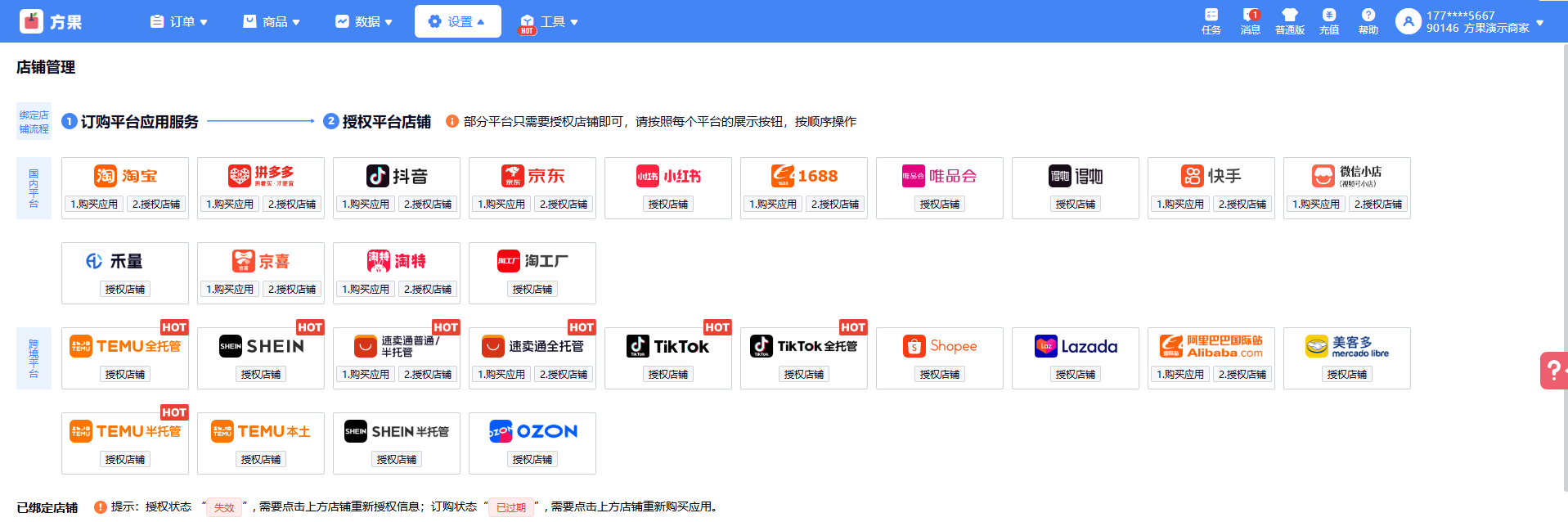Screen dimensions: 1568x522
Task: Expand the 订单 menu
Action: point(179,21)
